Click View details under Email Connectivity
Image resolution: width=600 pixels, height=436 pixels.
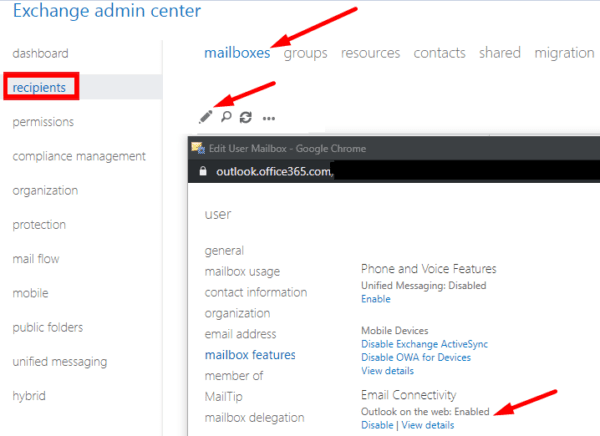(428, 425)
